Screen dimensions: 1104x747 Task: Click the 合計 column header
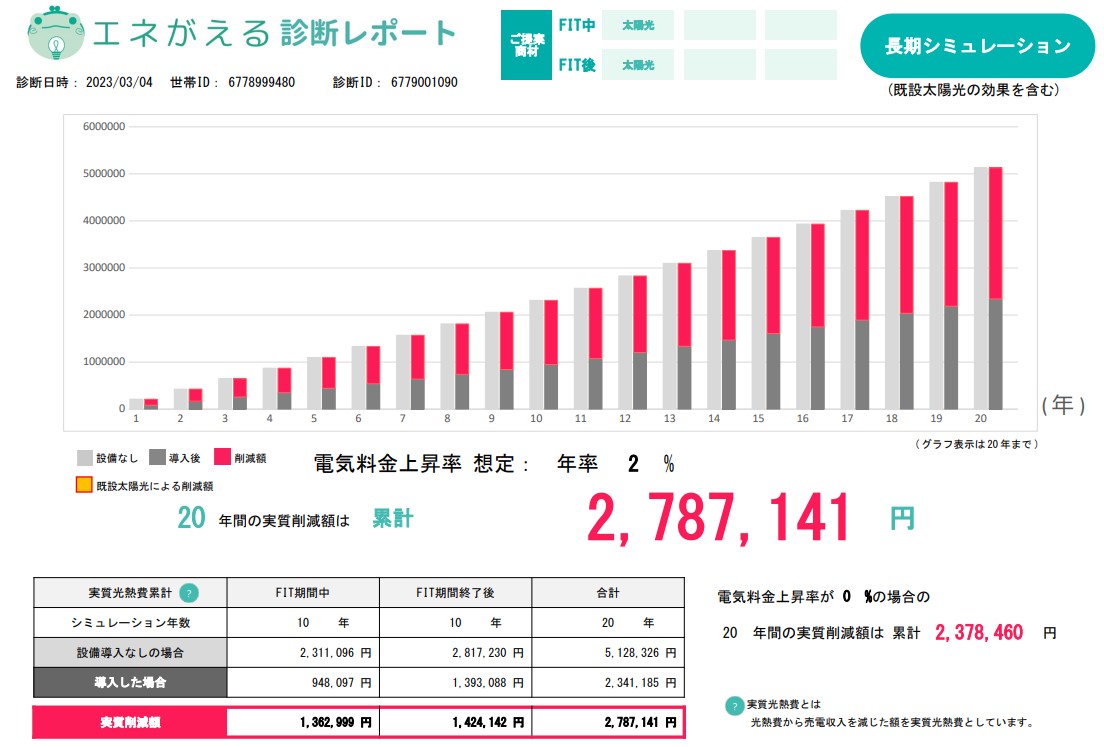pos(608,593)
